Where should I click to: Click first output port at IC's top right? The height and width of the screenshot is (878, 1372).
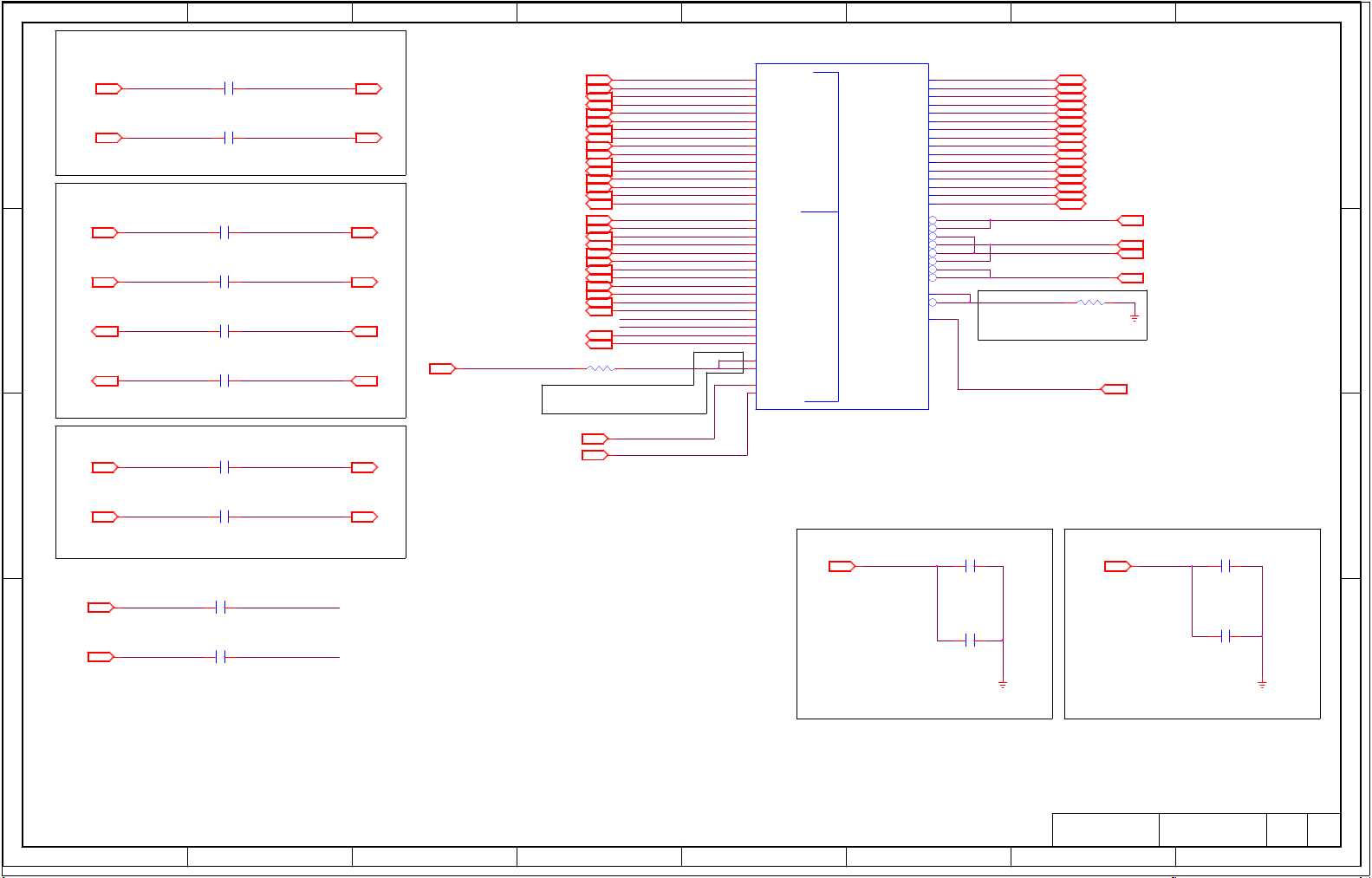(x=1071, y=80)
